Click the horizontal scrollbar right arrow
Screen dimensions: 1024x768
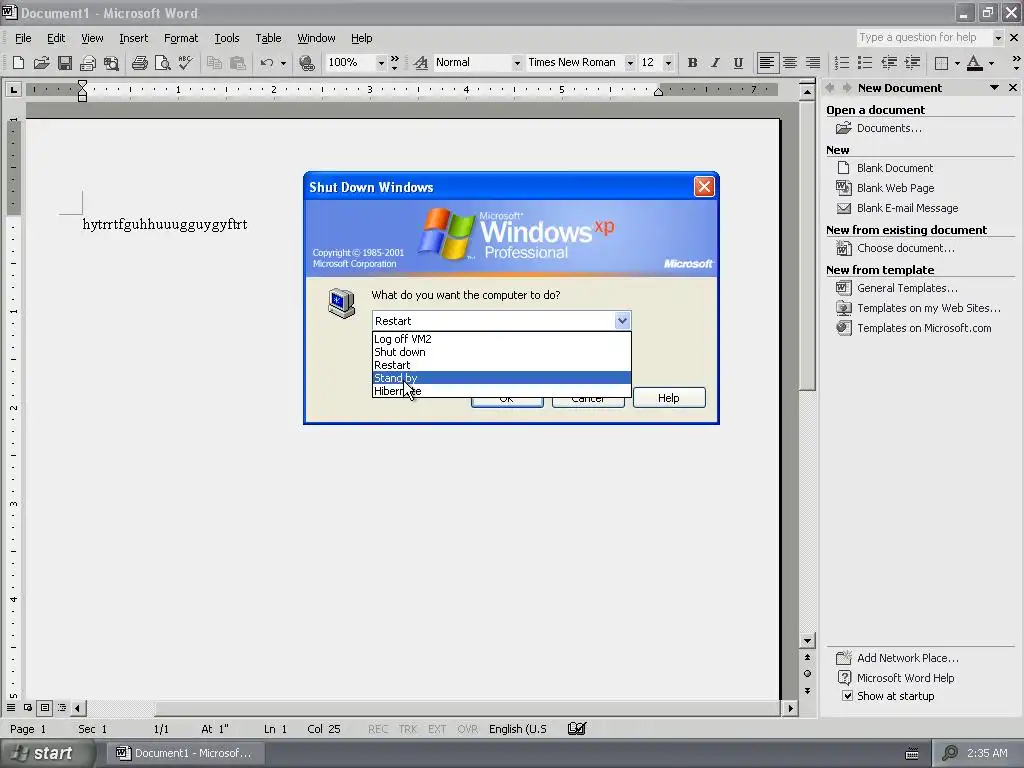click(790, 708)
